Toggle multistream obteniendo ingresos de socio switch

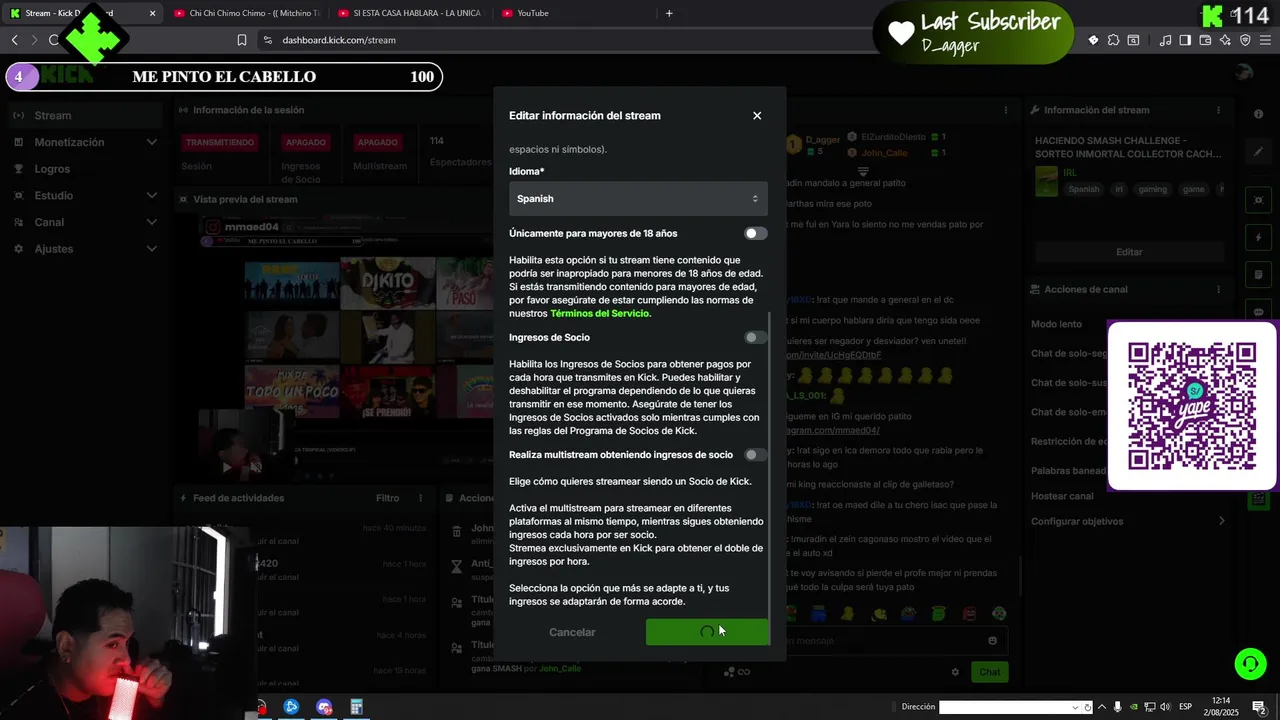pyautogui.click(x=755, y=455)
